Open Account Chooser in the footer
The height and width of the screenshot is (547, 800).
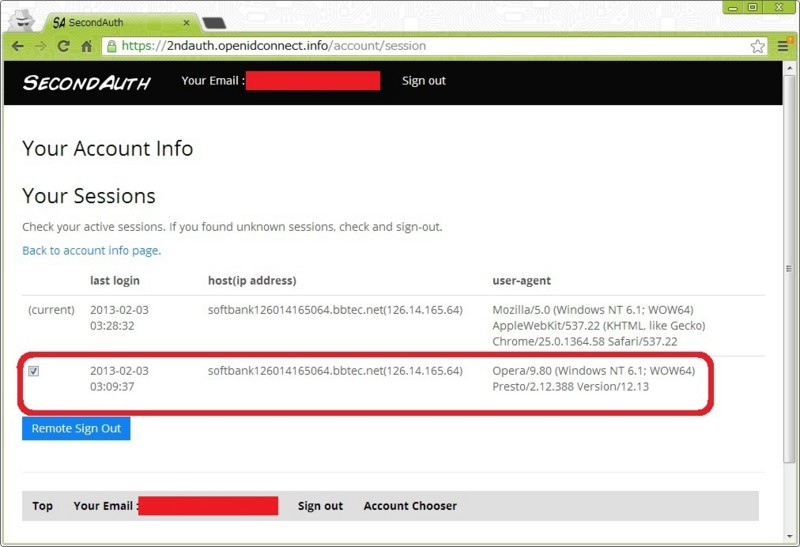[x=410, y=506]
